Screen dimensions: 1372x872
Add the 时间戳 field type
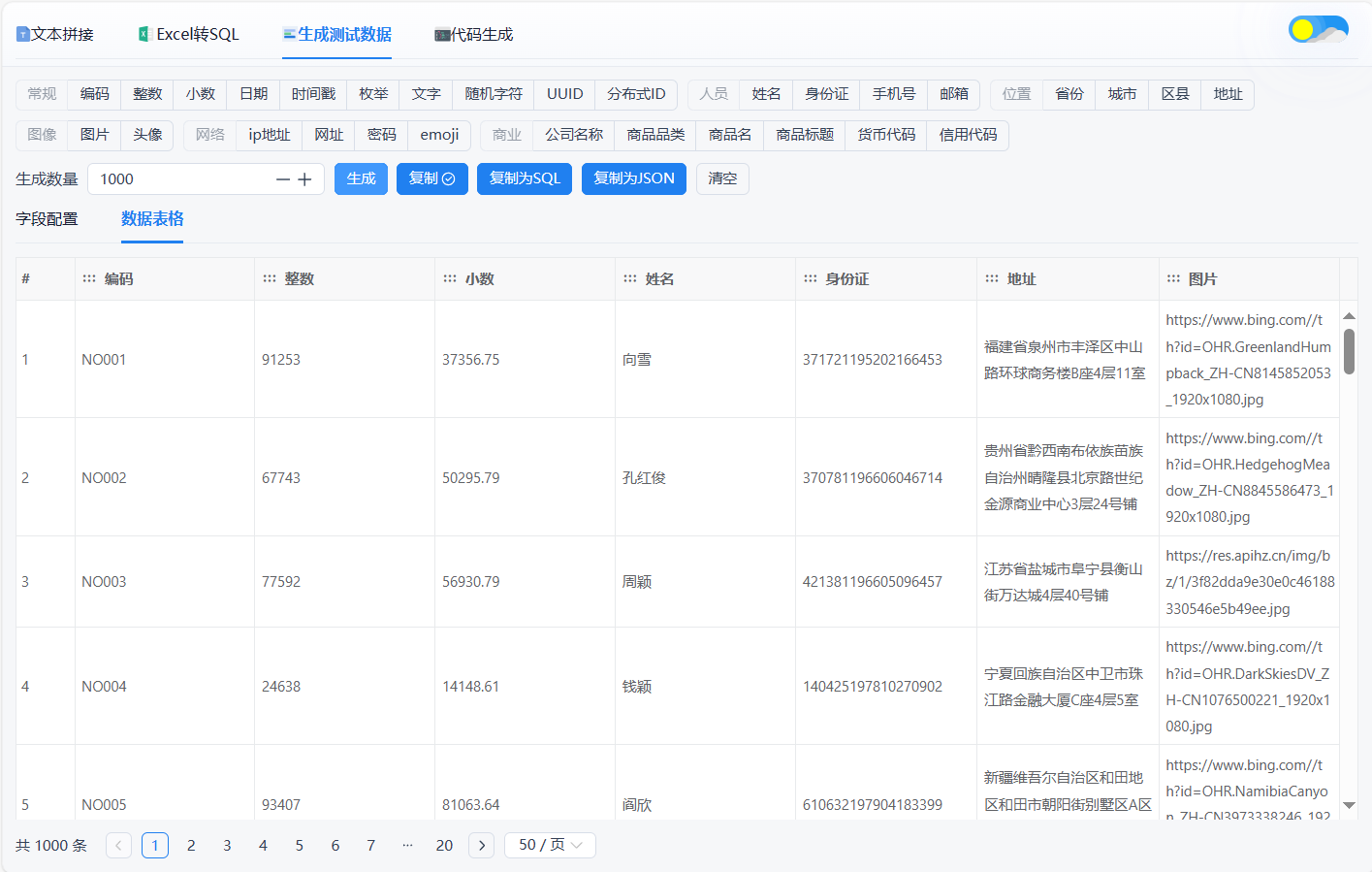(x=313, y=94)
